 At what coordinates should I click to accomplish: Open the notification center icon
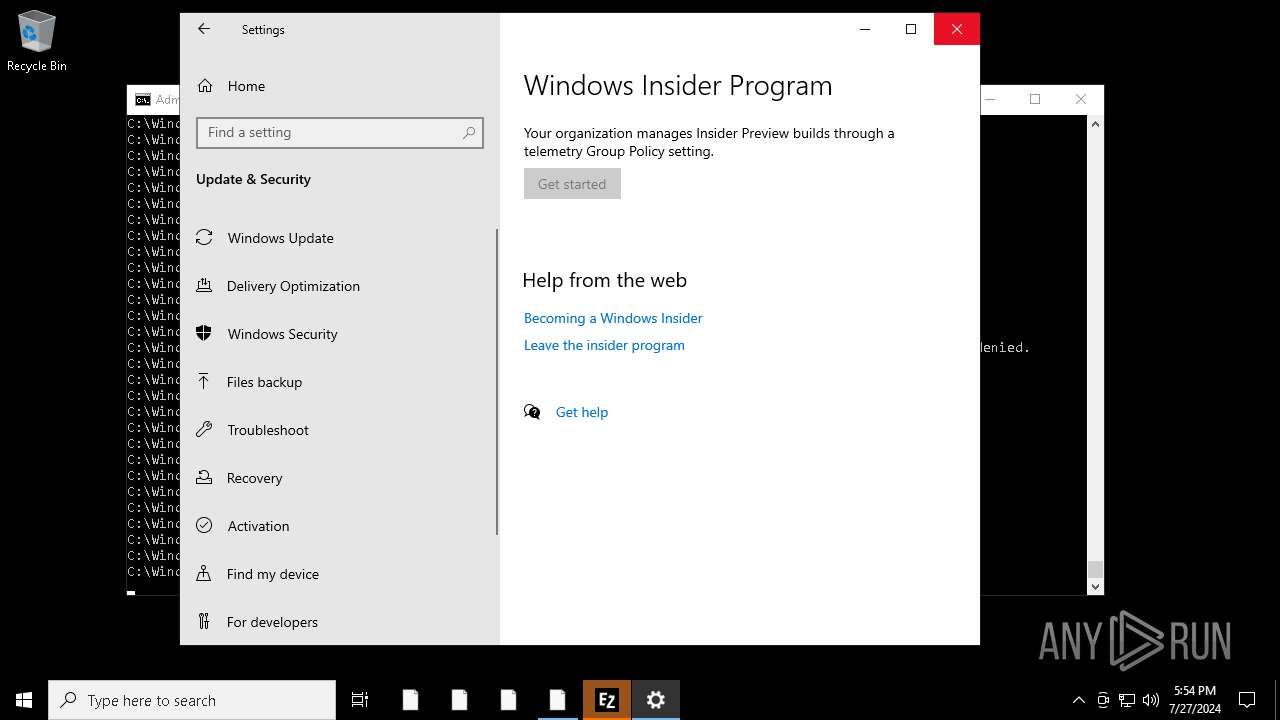point(1247,700)
